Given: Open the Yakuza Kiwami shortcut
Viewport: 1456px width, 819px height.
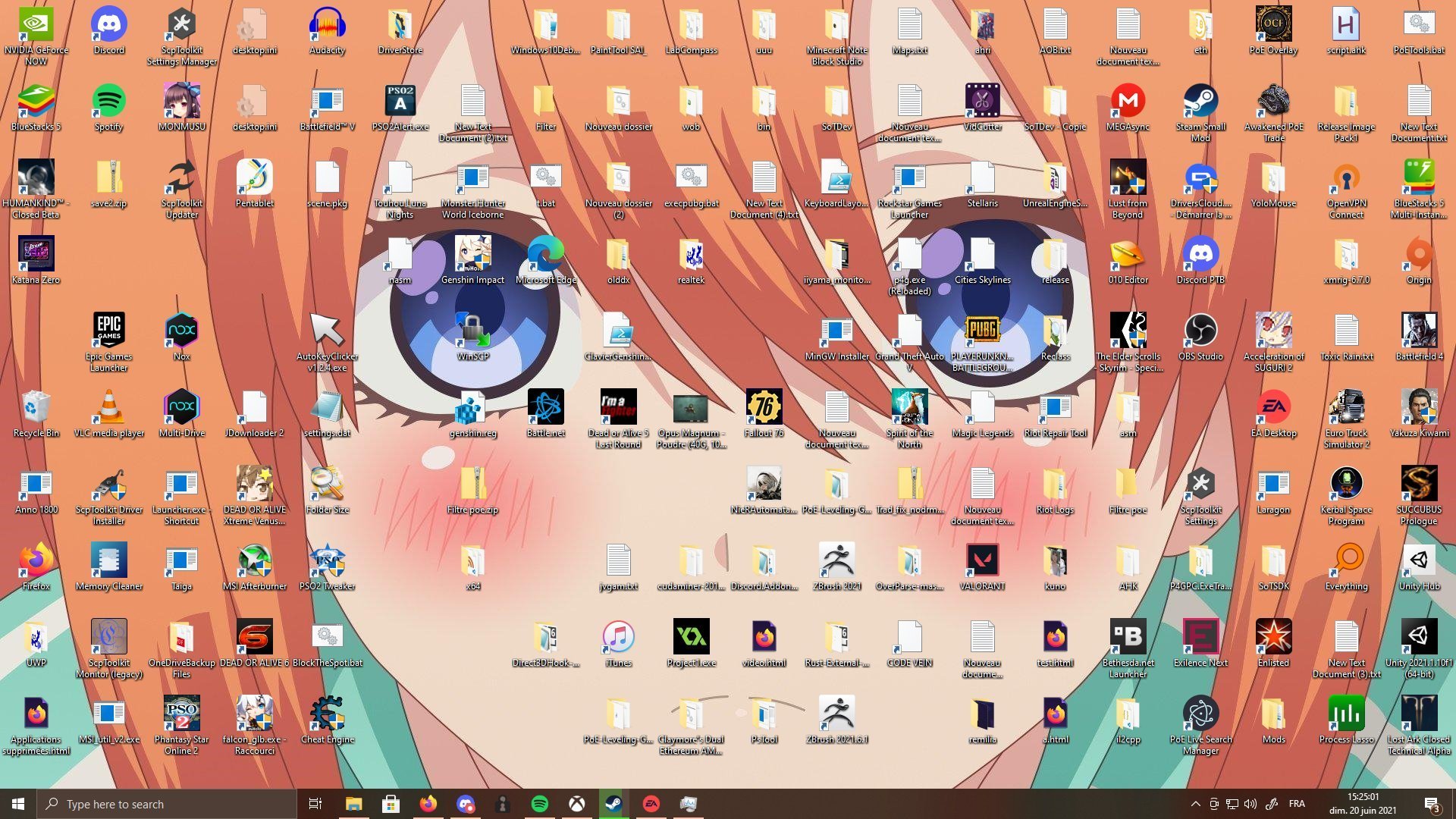Looking at the screenshot, I should pos(1420,415).
